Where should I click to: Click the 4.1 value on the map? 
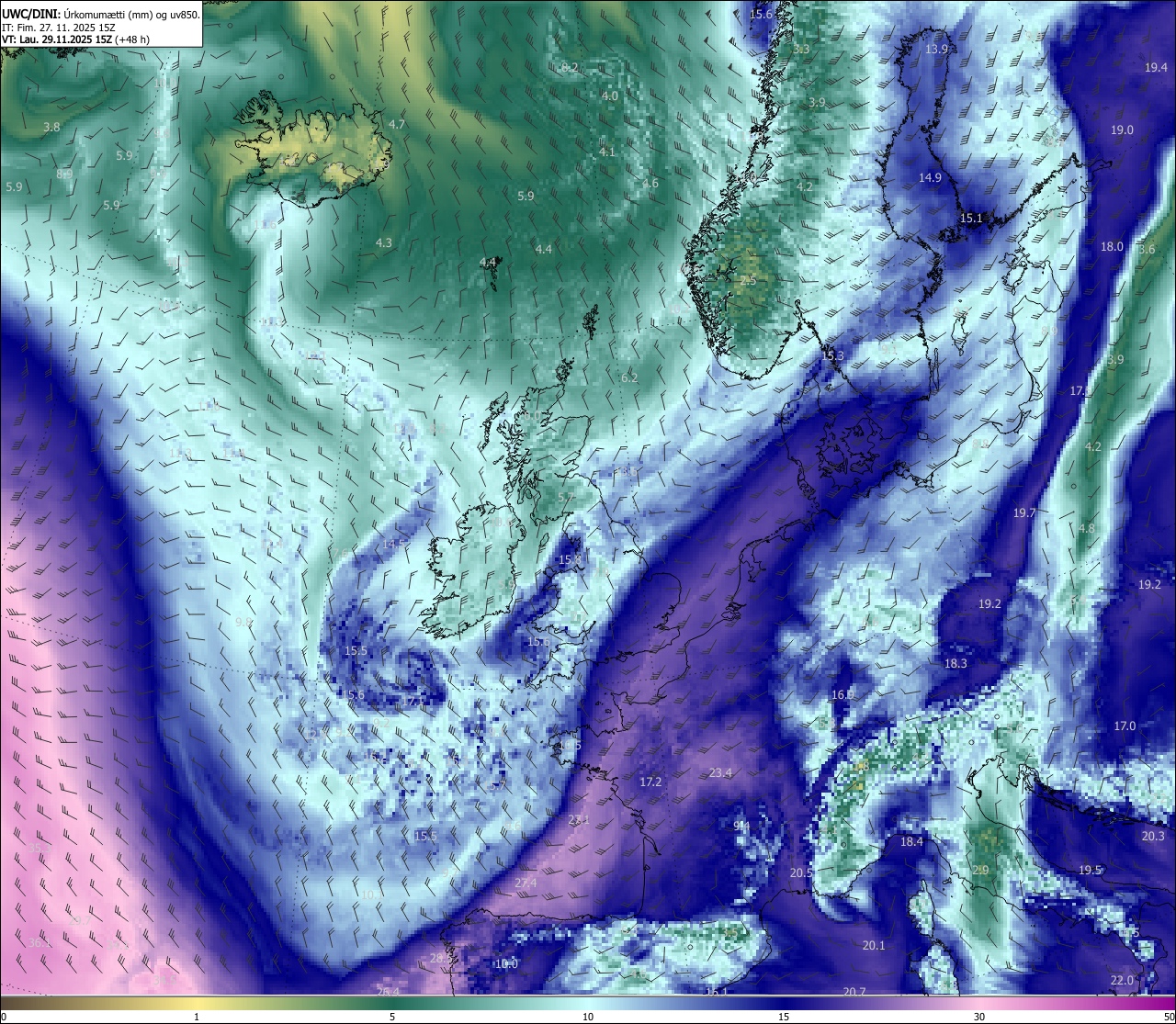tap(607, 152)
